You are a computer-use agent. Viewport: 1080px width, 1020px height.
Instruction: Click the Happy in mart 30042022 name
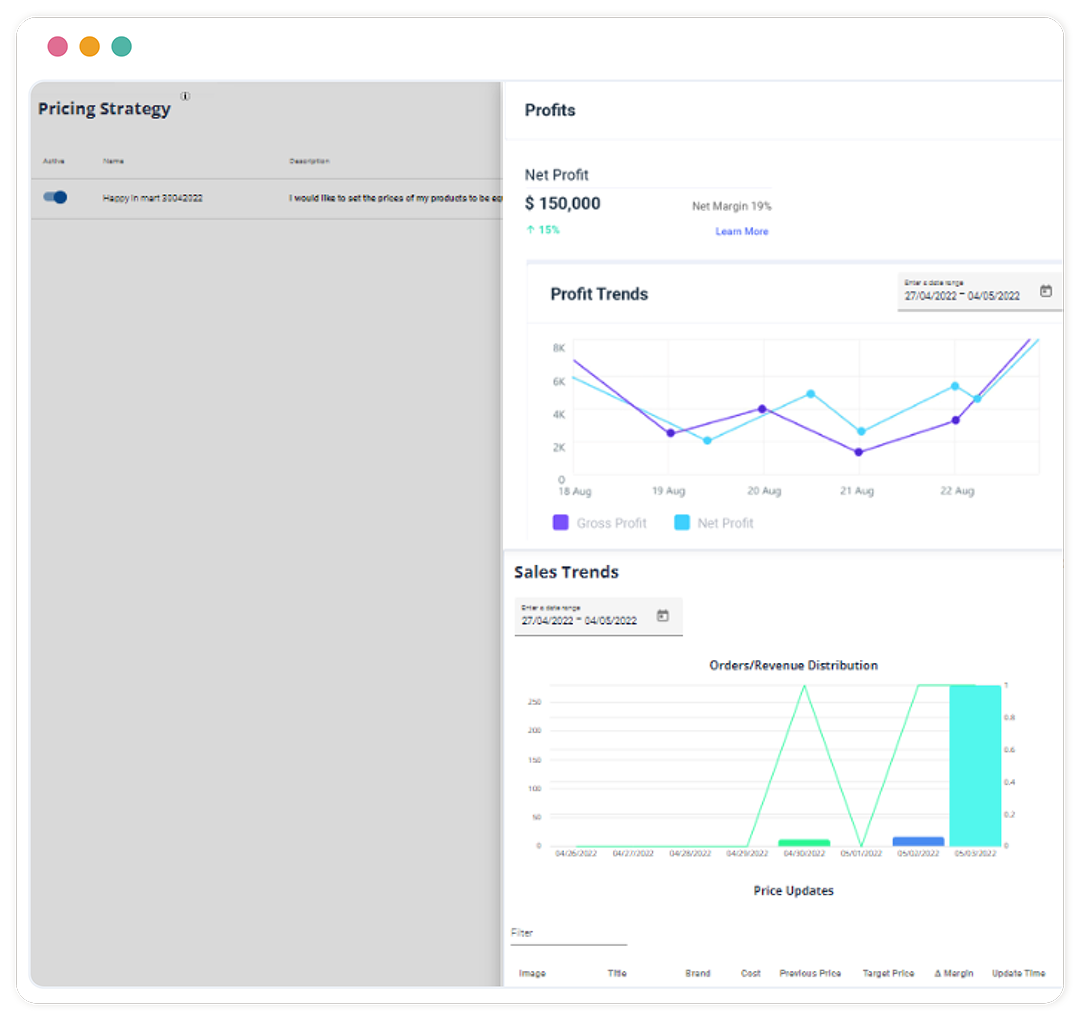(153, 198)
